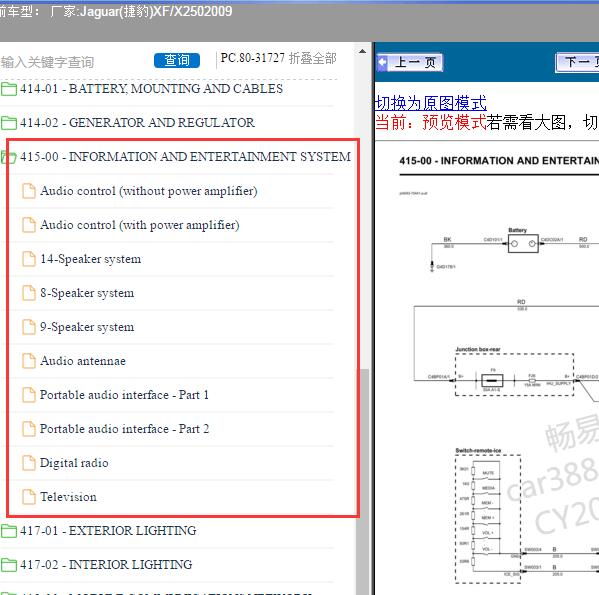The height and width of the screenshot is (595, 599).
Task: Click the blue 查询 search button
Action: click(177, 60)
